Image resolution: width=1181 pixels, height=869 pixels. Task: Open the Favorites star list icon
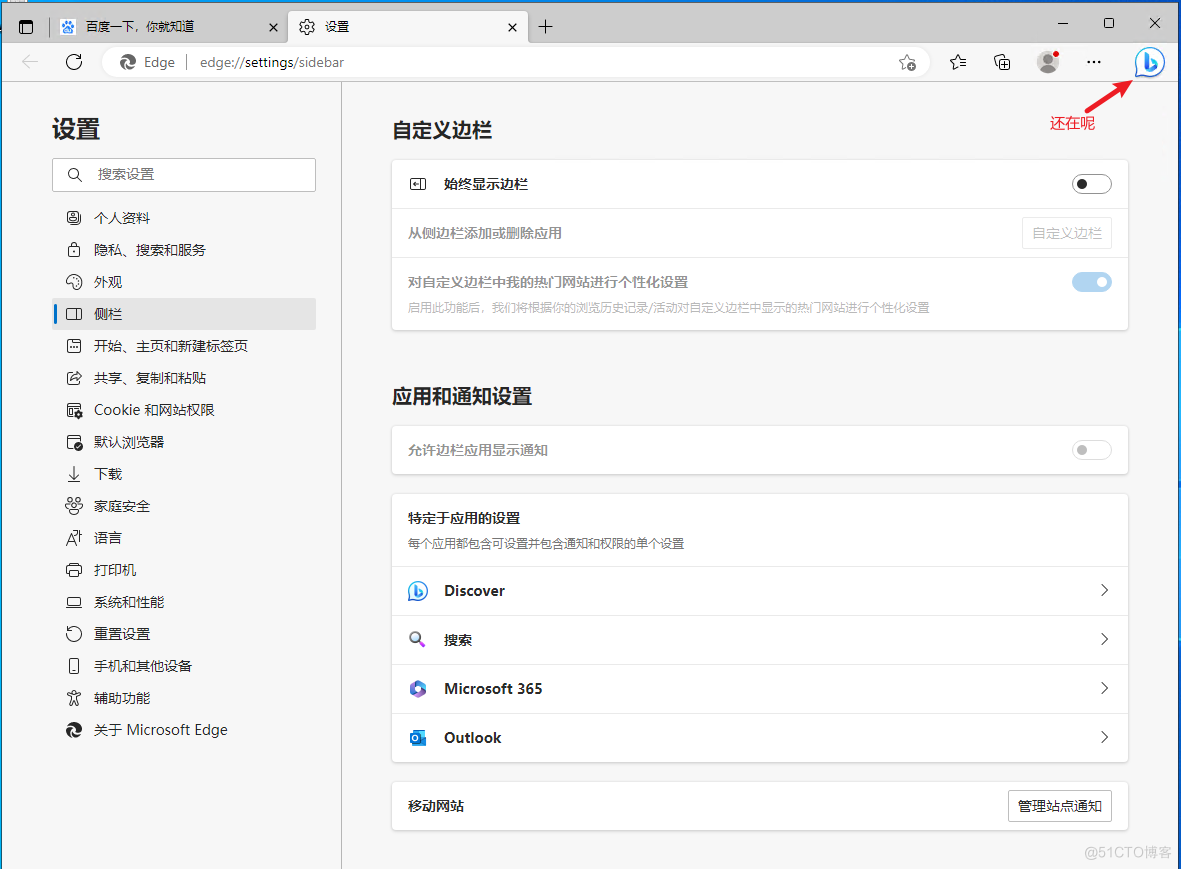click(x=958, y=62)
